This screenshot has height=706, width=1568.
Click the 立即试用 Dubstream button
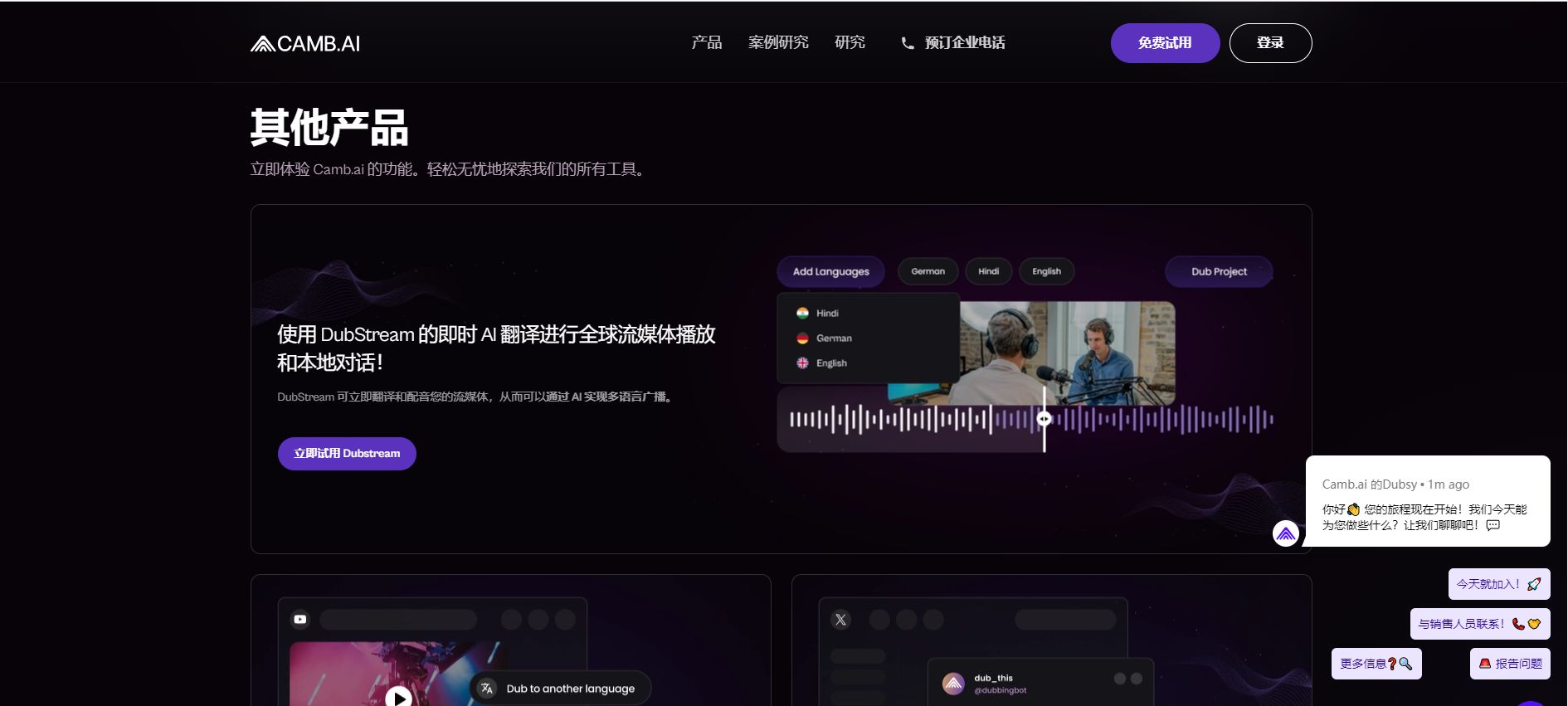click(347, 454)
